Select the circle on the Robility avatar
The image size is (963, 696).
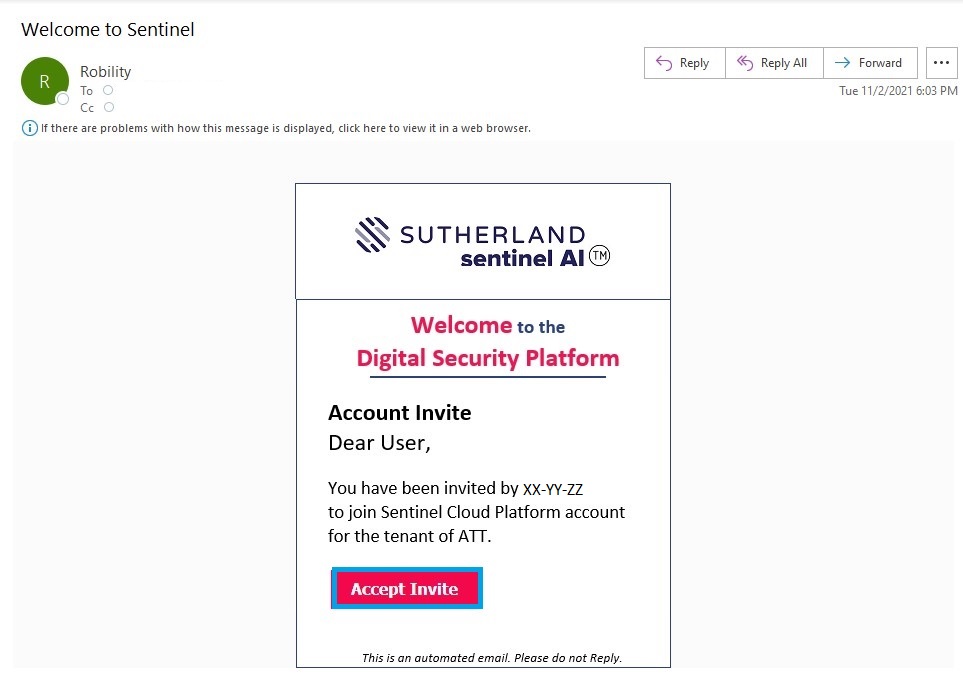pos(62,99)
